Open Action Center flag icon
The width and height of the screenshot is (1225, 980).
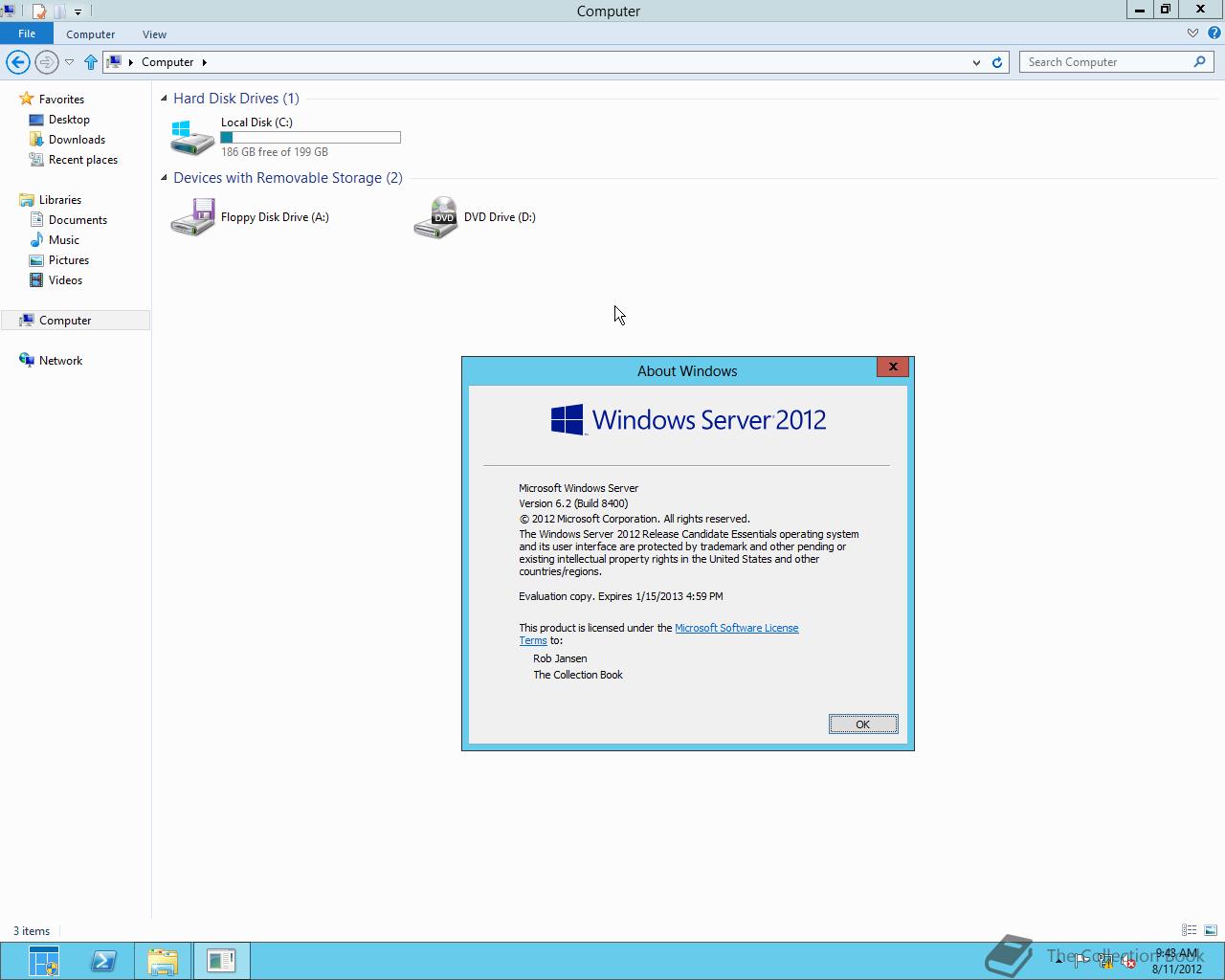[1081, 961]
